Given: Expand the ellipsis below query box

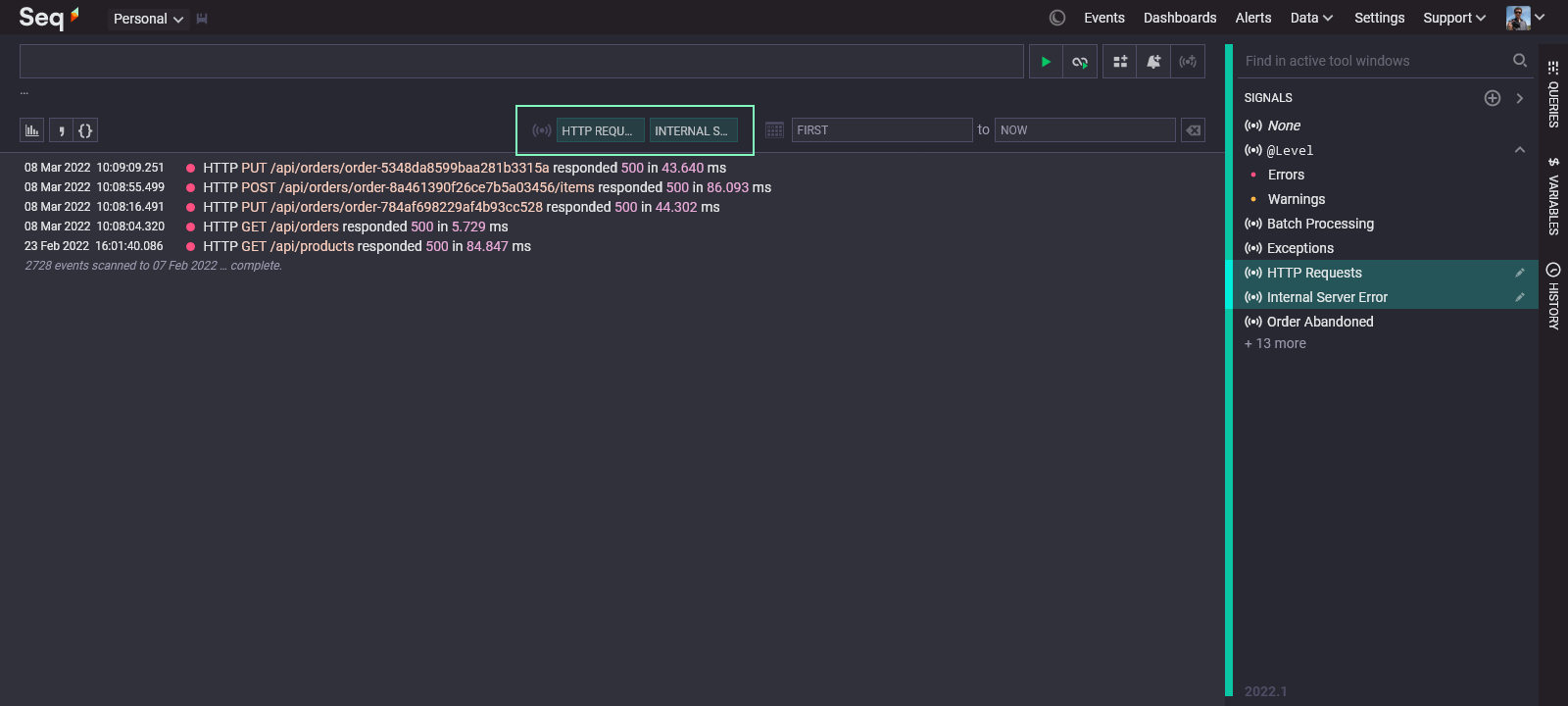Looking at the screenshot, I should [x=24, y=92].
